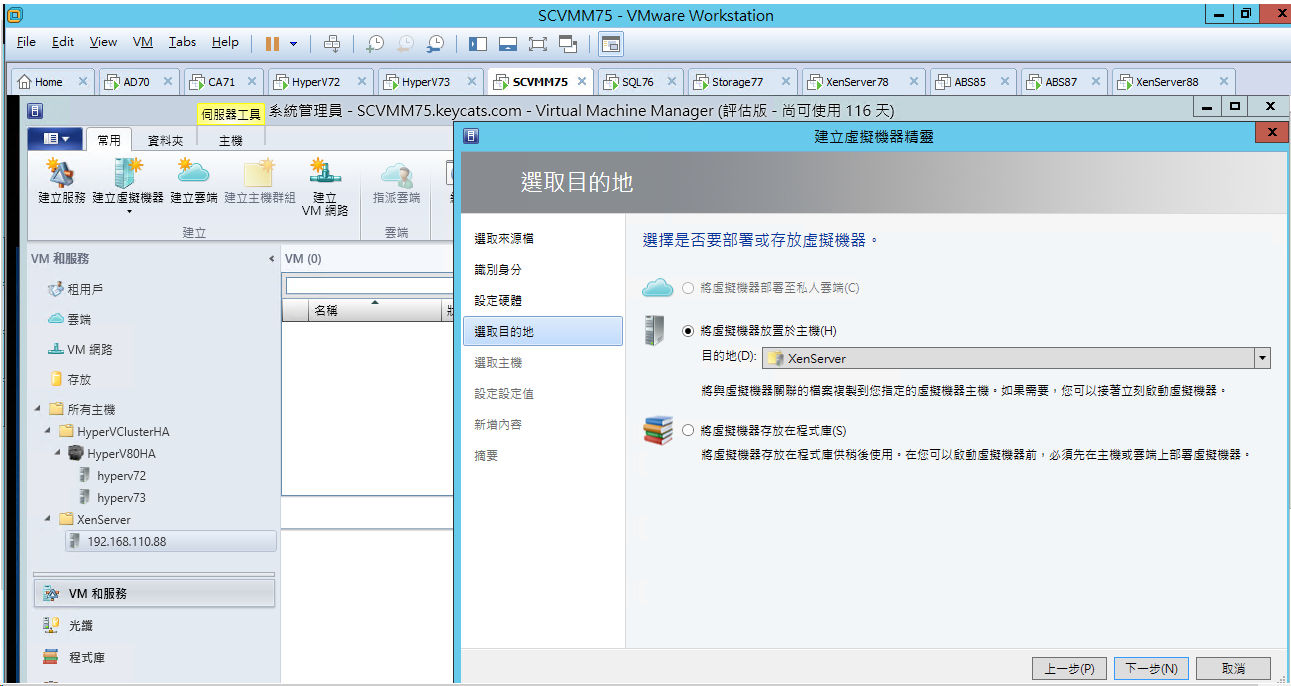
Task: Show the VMware library sidebar panel icon
Action: [478, 43]
